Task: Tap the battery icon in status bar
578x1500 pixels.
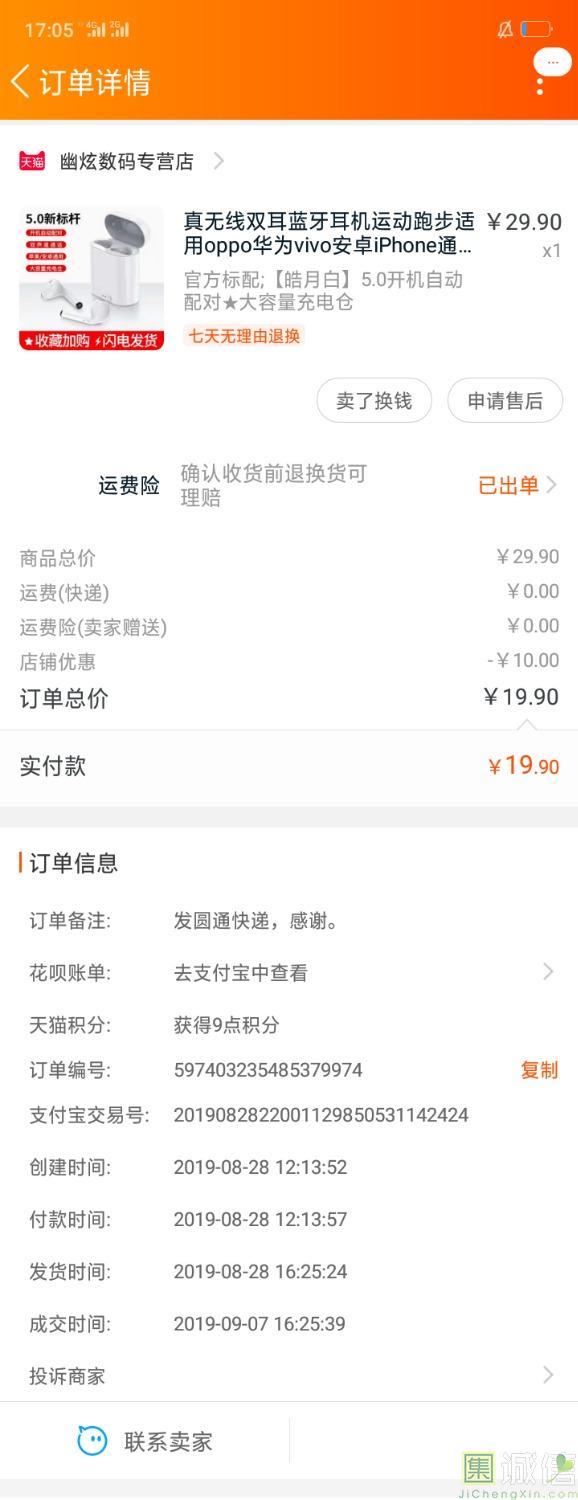Action: tap(537, 29)
